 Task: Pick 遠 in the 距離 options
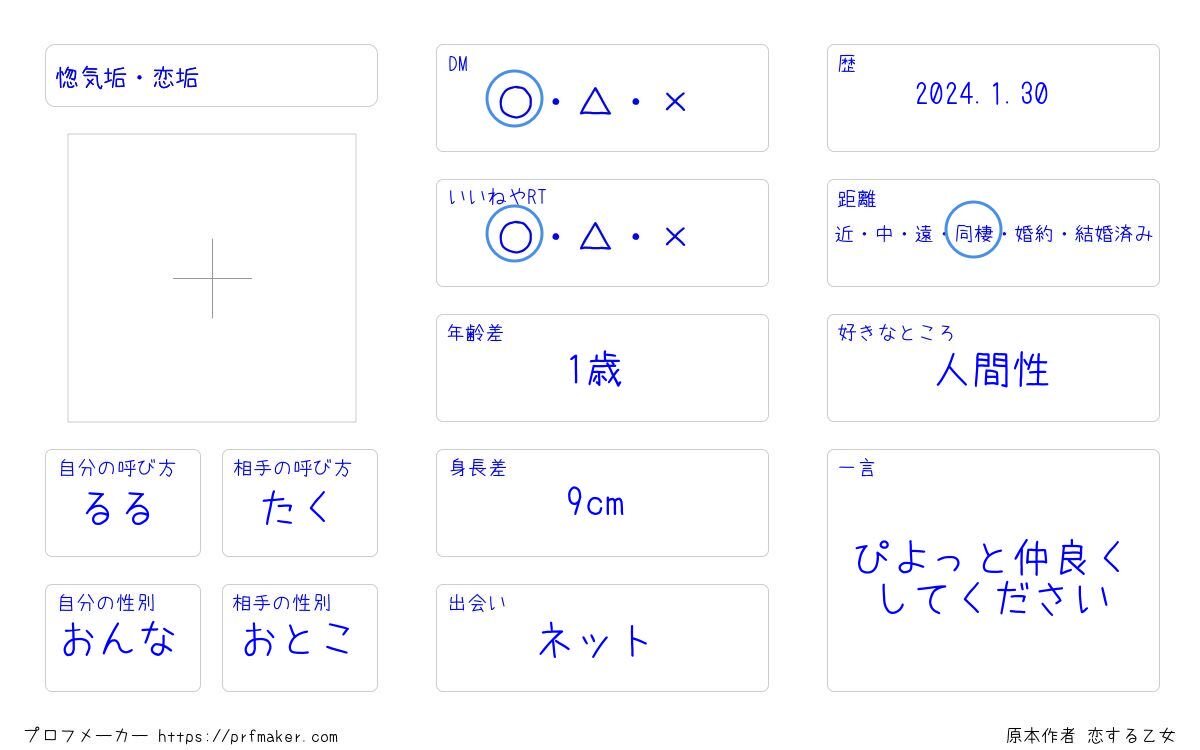tap(923, 235)
